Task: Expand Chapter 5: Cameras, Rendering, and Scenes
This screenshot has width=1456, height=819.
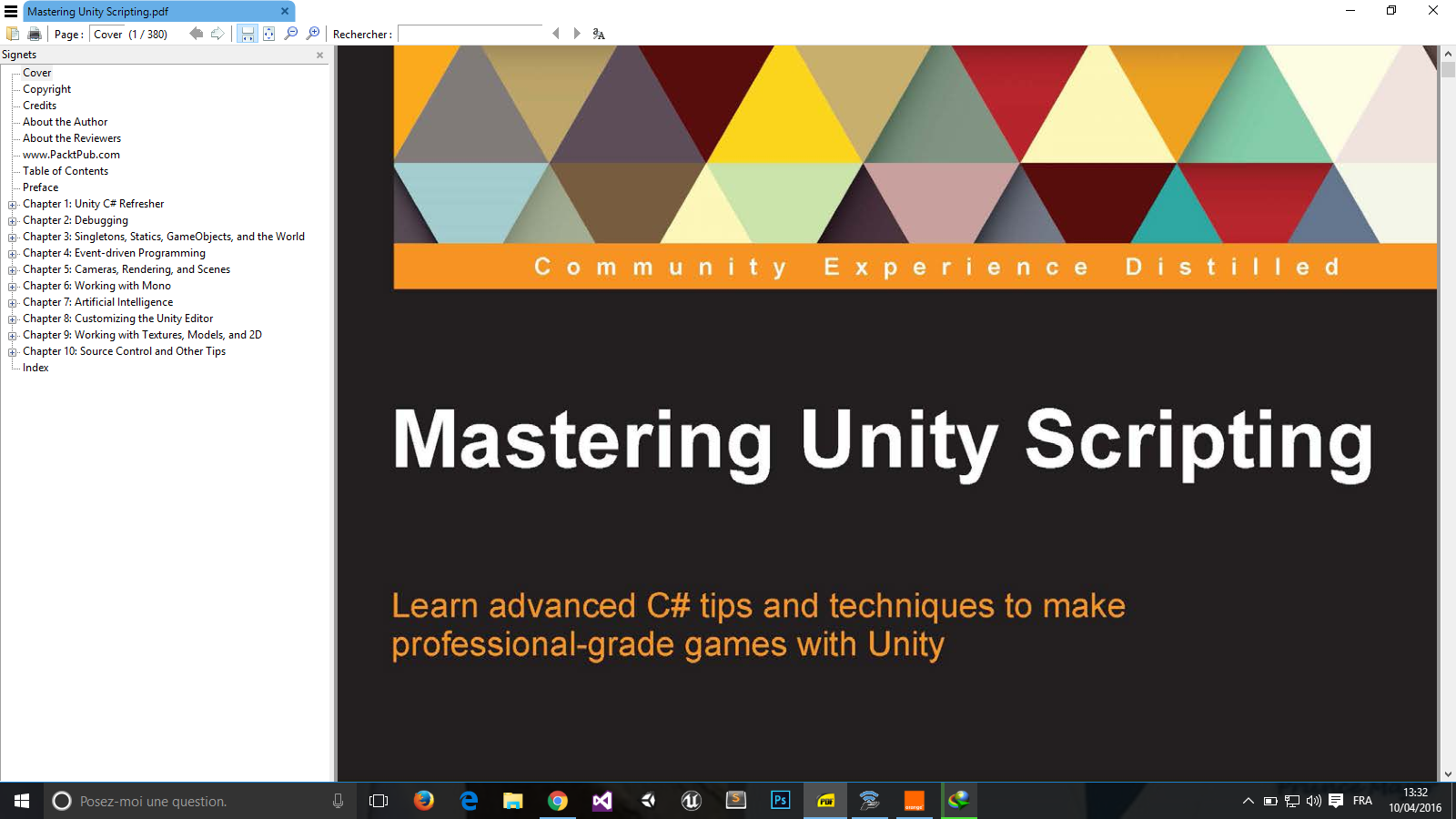Action: click(x=13, y=270)
